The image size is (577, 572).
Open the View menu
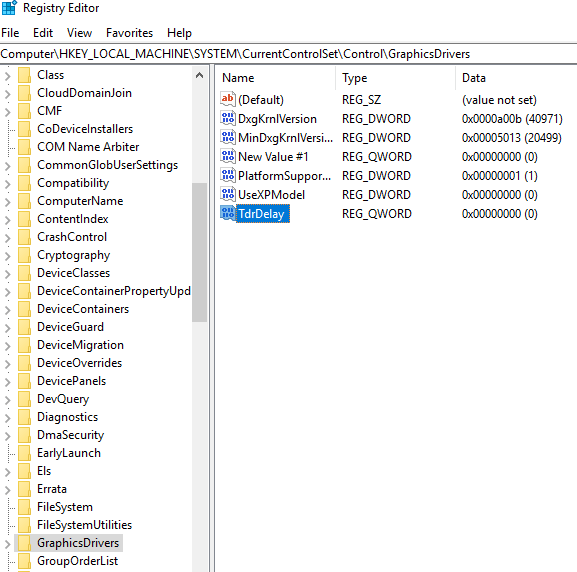click(x=79, y=33)
